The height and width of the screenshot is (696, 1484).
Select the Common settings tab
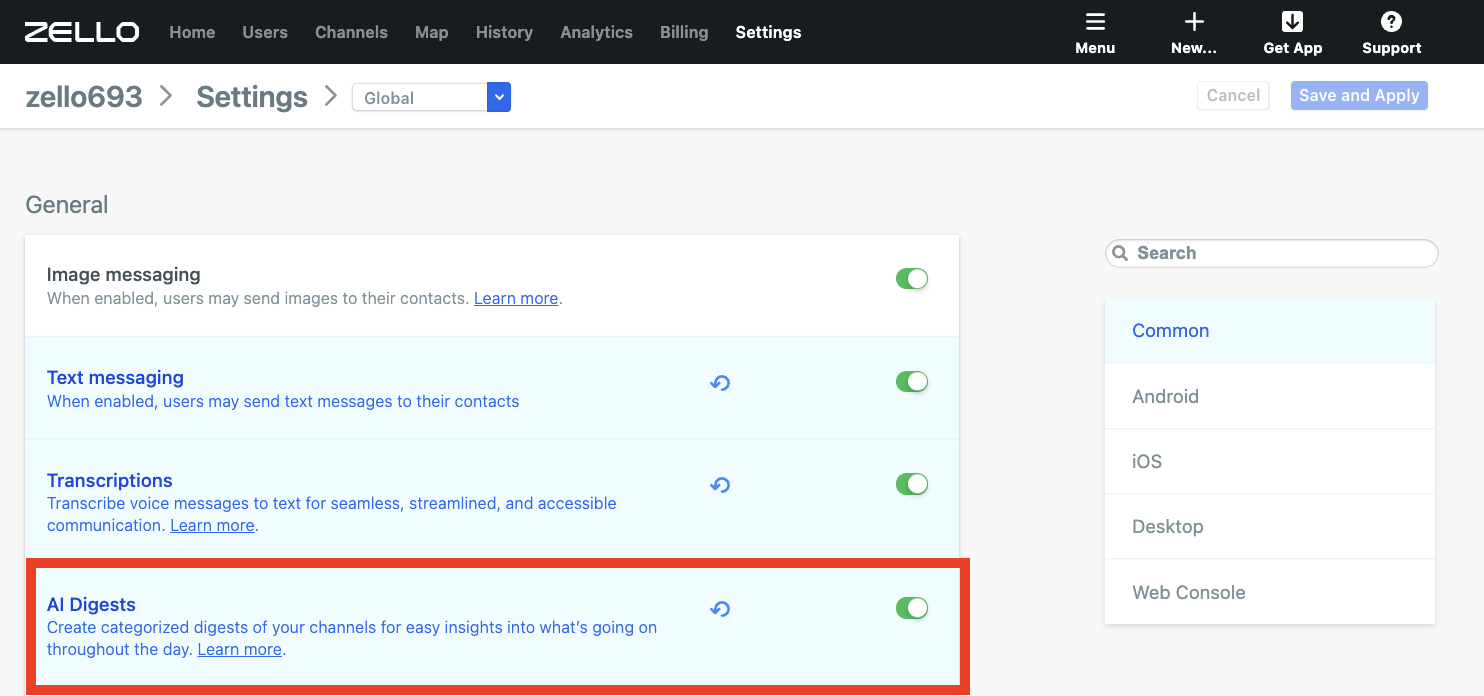(1270, 331)
